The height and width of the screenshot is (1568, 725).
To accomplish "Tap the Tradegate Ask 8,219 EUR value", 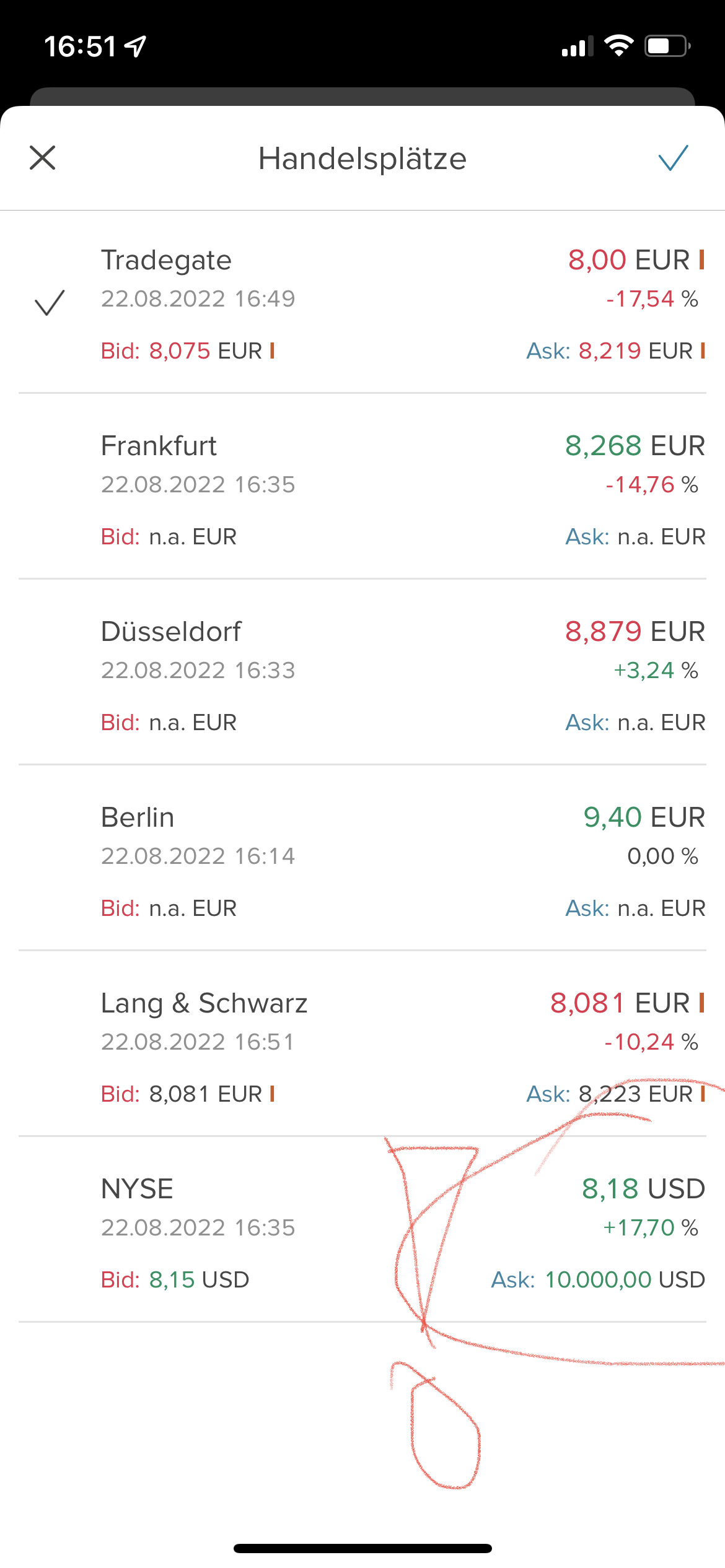I will 635,351.
